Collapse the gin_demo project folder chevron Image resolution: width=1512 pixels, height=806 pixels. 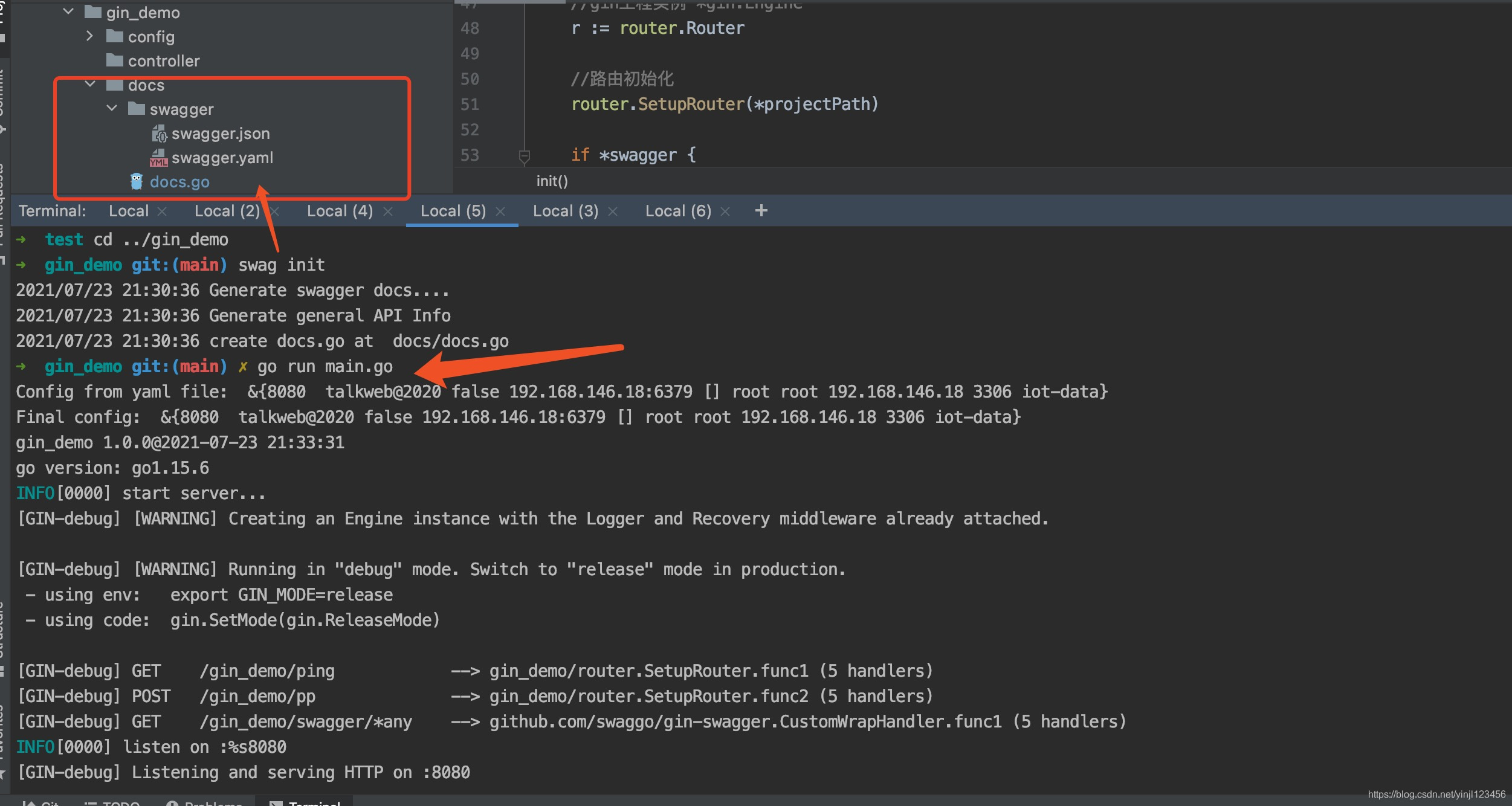pos(68,11)
